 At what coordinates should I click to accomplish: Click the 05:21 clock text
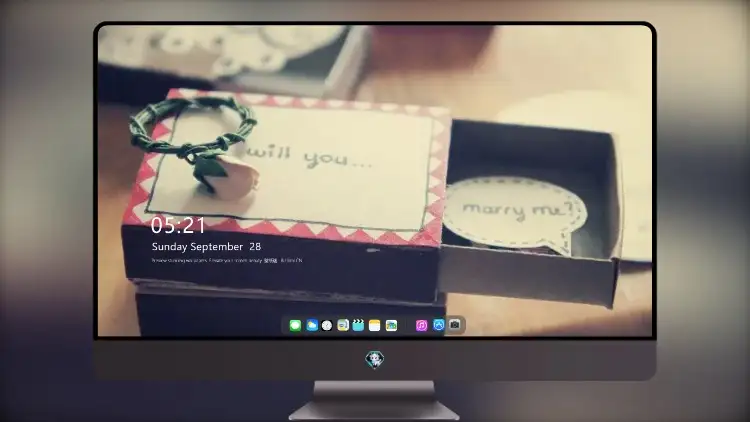pos(178,225)
